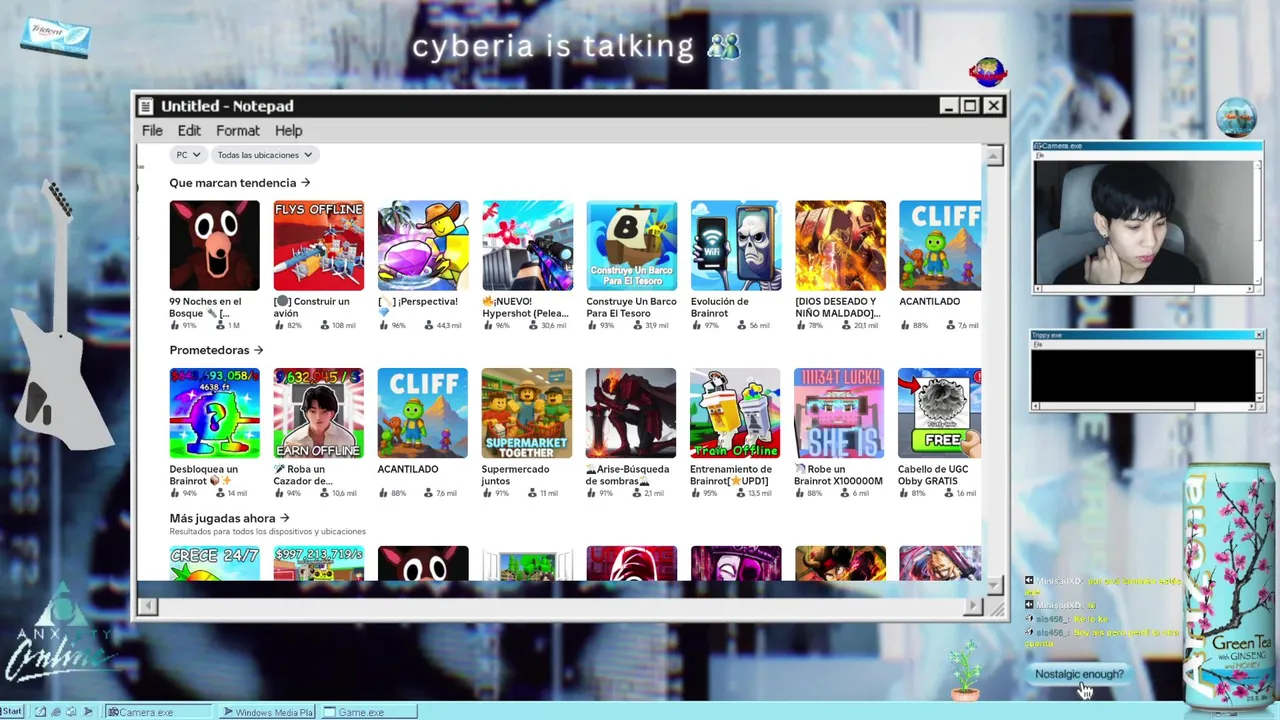This screenshot has width=1280, height=720.
Task: Click Trippy.exe horizontal scrollbar right arrow
Action: [x=1250, y=406]
